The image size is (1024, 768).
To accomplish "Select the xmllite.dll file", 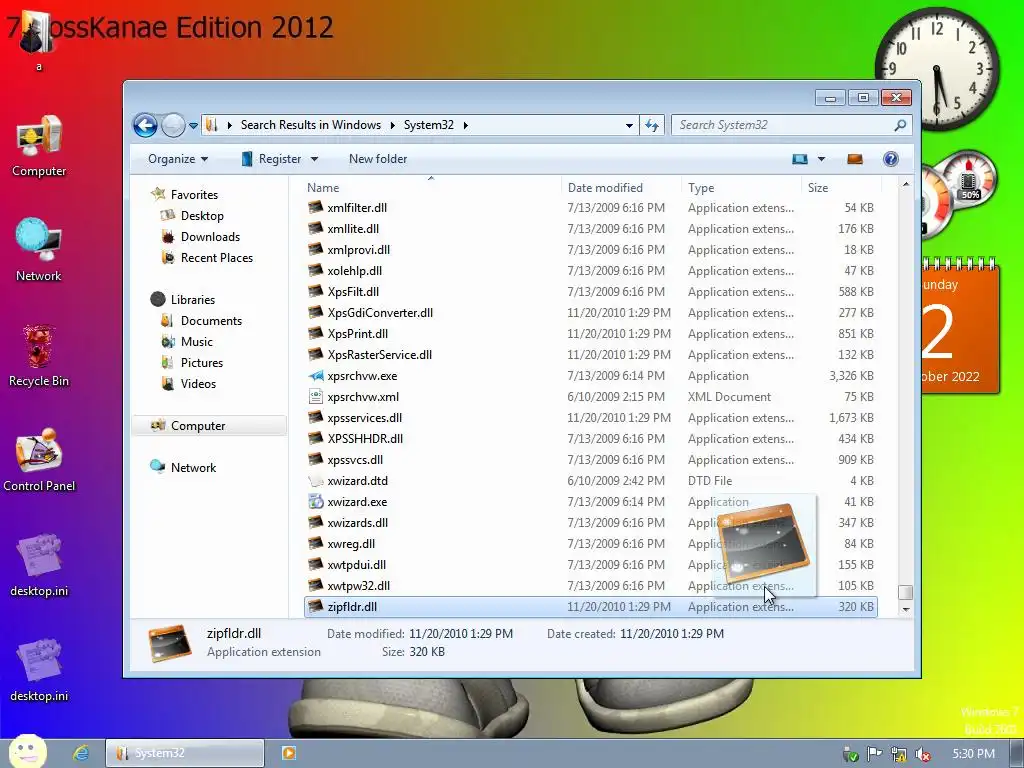I will (x=353, y=229).
